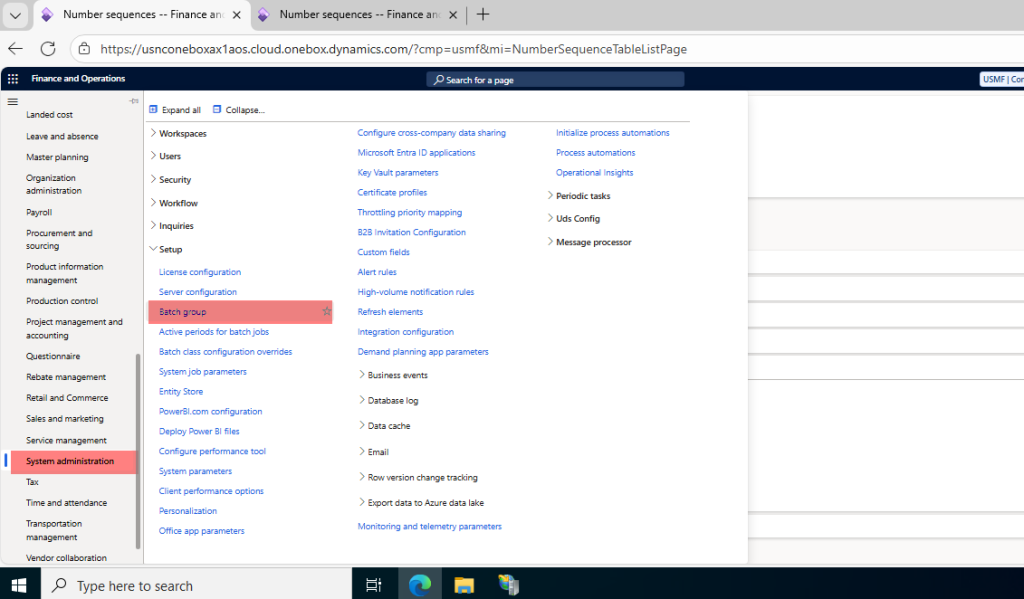This screenshot has height=599, width=1024.
Task: Open Microsoft Entra ID applications link
Action: [416, 153]
